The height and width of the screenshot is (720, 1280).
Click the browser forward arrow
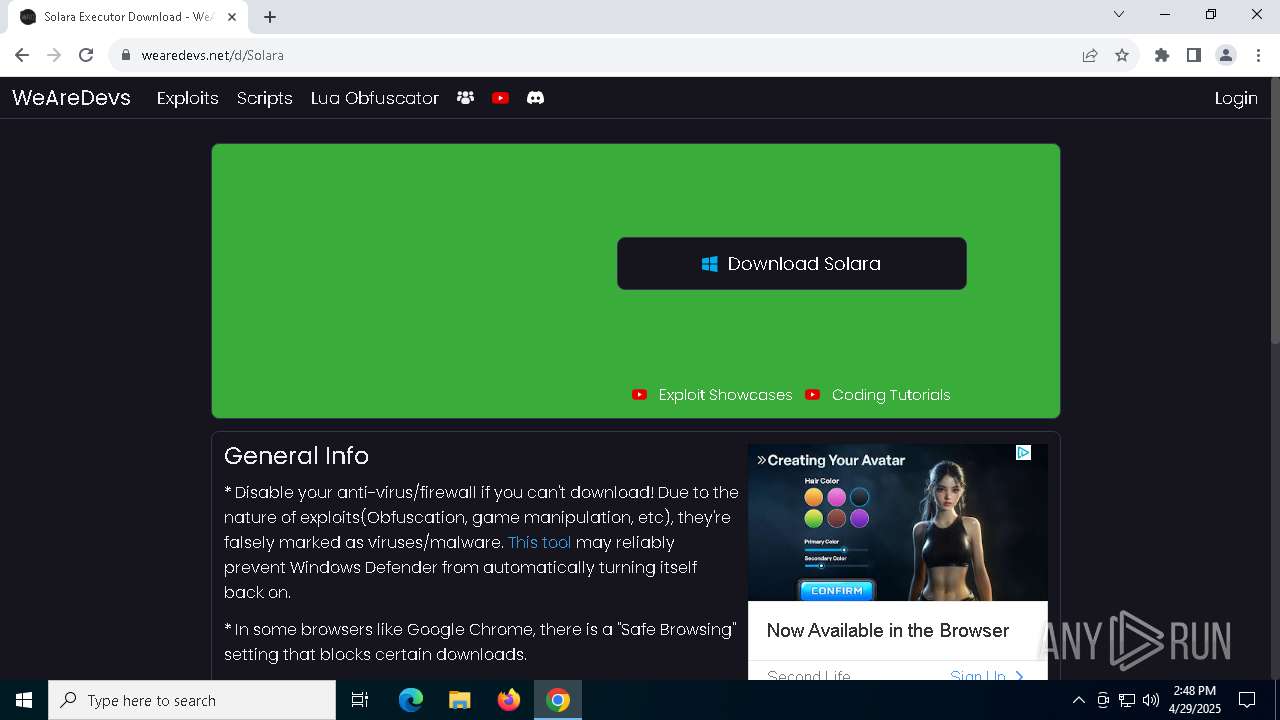(54, 55)
